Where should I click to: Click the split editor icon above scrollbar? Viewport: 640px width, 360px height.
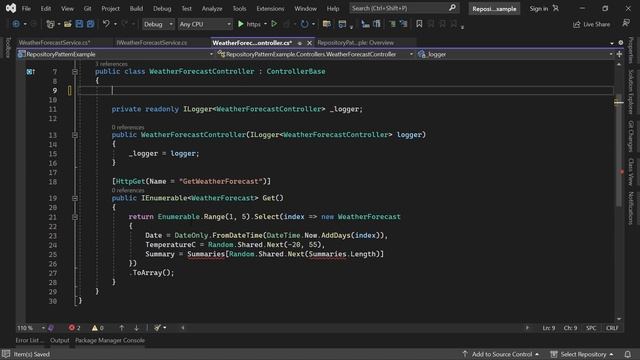[619, 54]
